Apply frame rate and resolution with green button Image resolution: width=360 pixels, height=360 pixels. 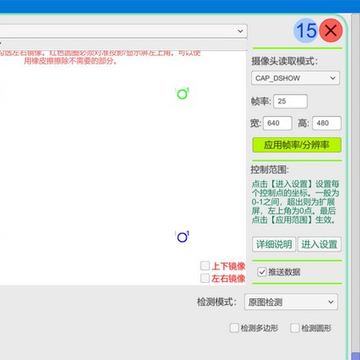[297, 145]
